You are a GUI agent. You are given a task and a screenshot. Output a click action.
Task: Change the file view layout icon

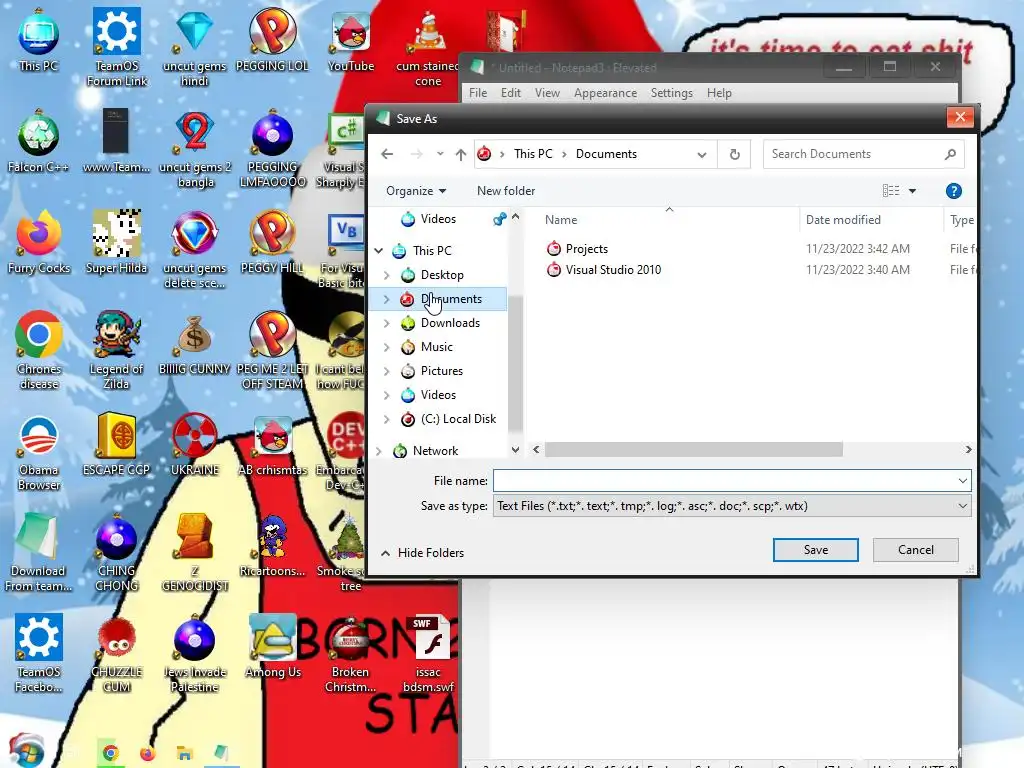pos(891,191)
